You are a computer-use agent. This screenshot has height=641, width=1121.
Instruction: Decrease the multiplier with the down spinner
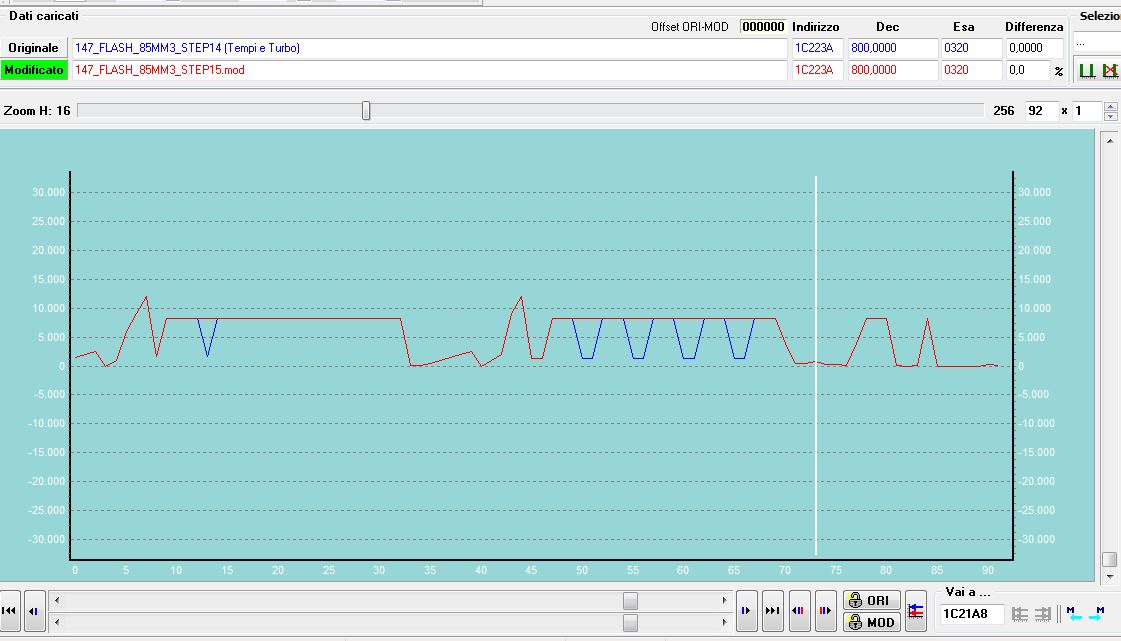pyautogui.click(x=1110, y=116)
